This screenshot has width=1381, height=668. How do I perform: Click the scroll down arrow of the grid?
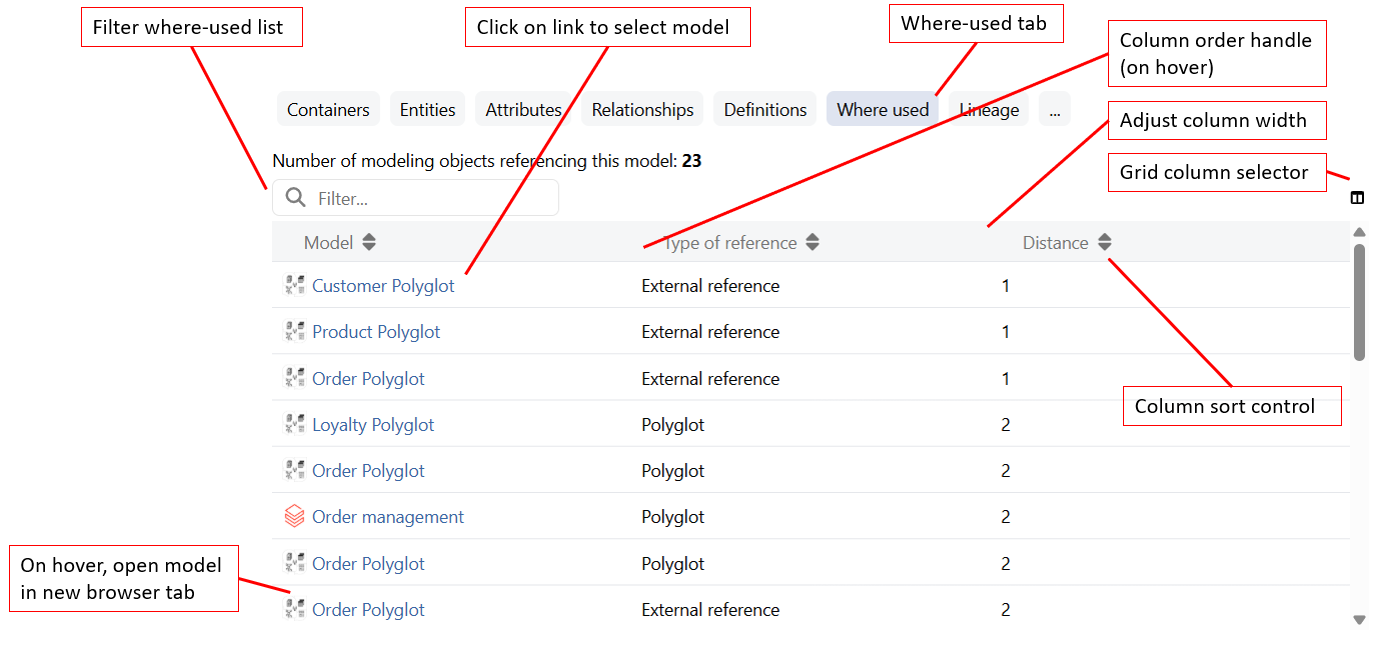pyautogui.click(x=1359, y=620)
